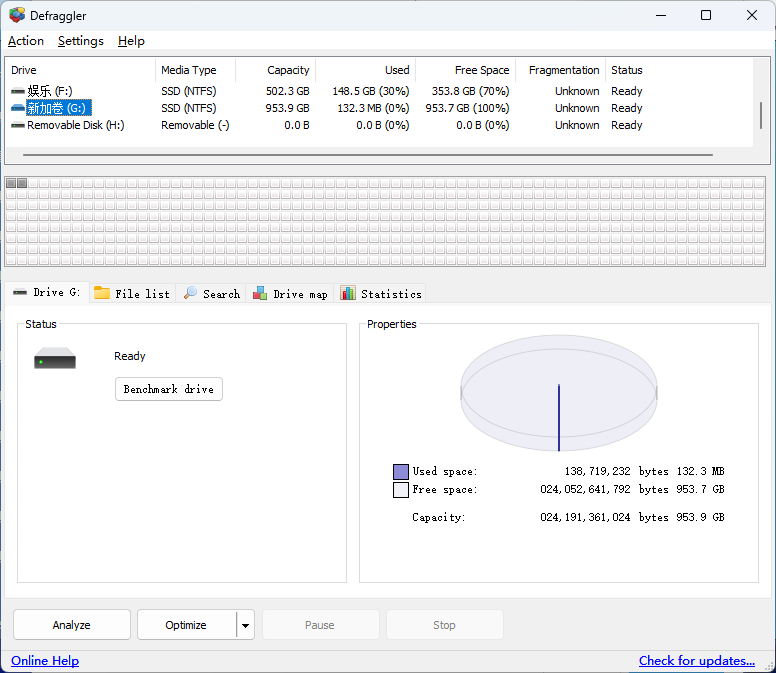Click the Removable Disk (H:) drive icon
The image size is (776, 673).
coord(18,125)
